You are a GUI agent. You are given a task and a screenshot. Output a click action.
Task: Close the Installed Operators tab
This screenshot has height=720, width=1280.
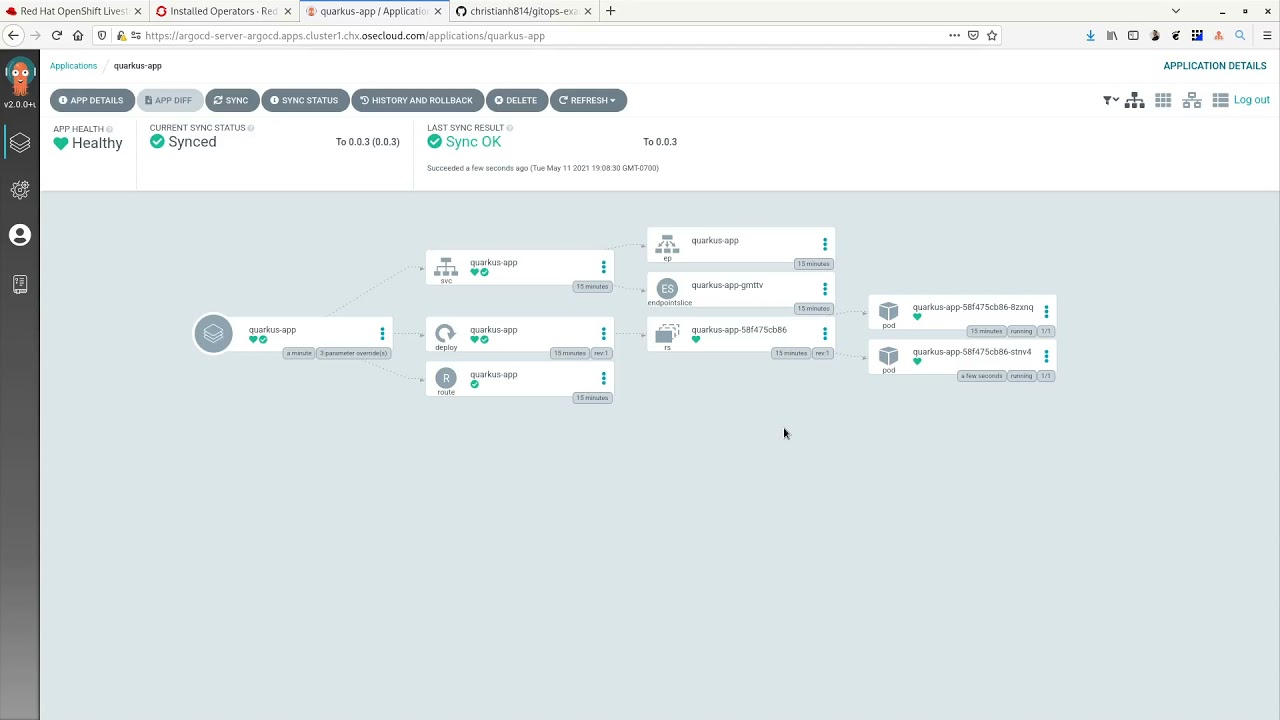tap(288, 11)
